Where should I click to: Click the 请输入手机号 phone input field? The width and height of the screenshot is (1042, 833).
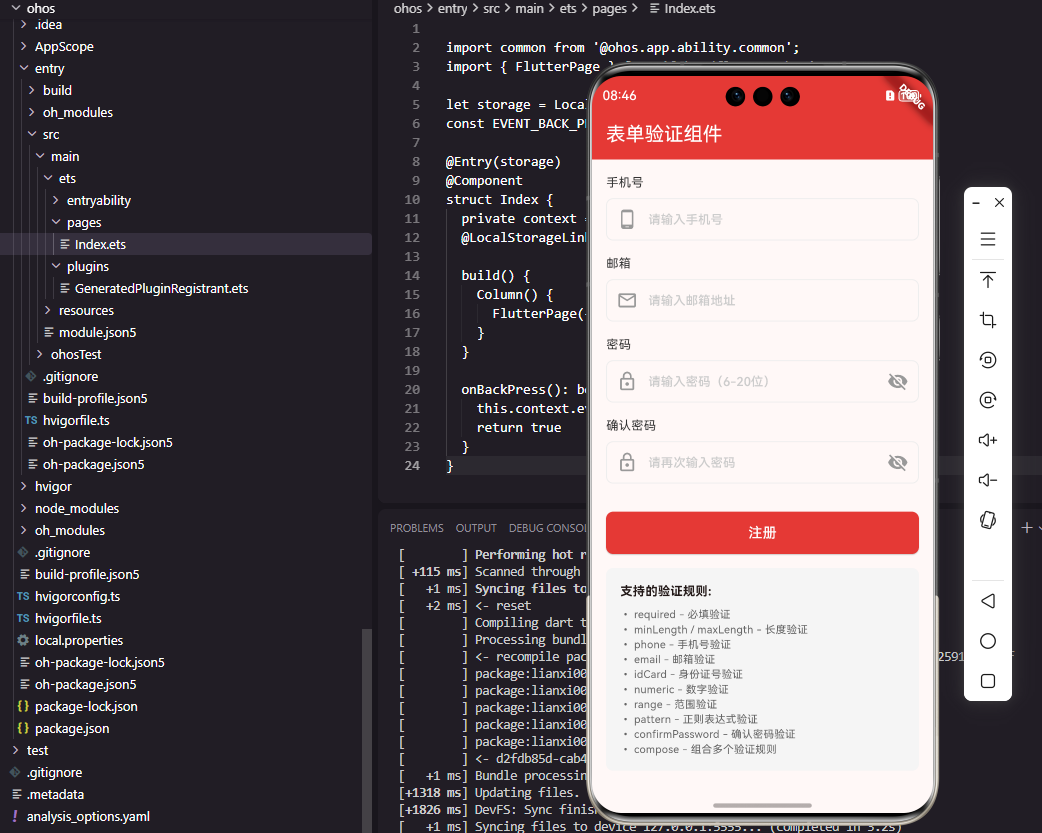tap(762, 219)
